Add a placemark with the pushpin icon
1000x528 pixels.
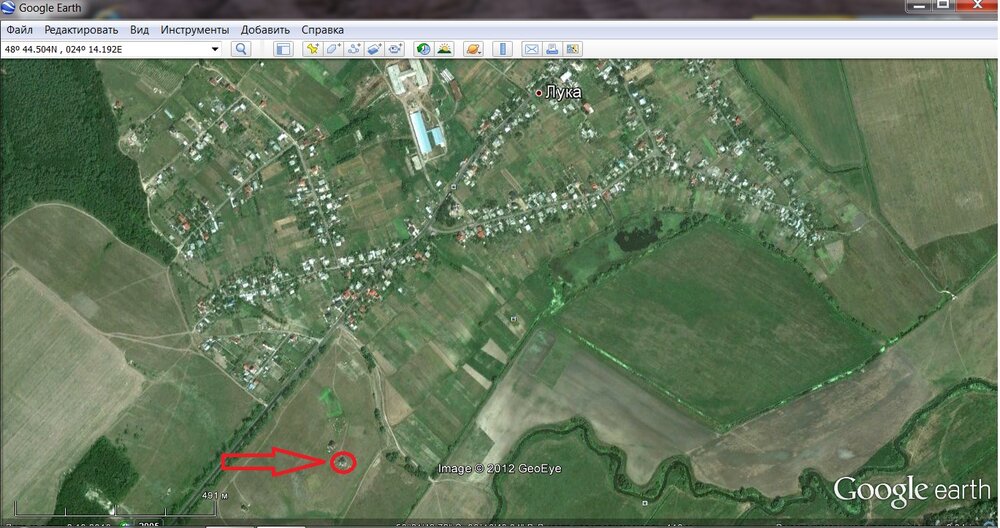(312, 49)
